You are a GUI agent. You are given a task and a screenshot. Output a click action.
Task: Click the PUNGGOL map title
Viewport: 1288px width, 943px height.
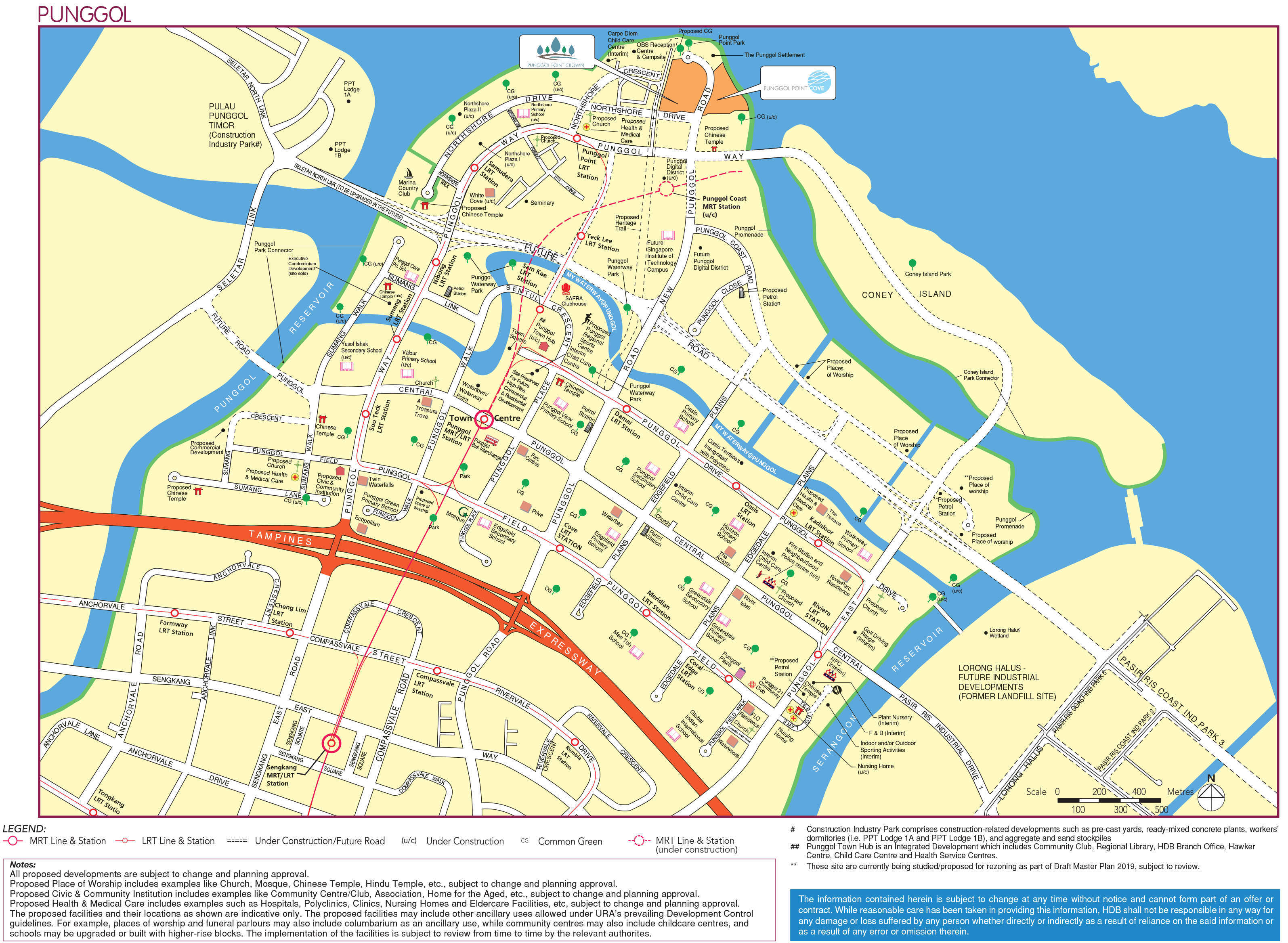coord(84,15)
